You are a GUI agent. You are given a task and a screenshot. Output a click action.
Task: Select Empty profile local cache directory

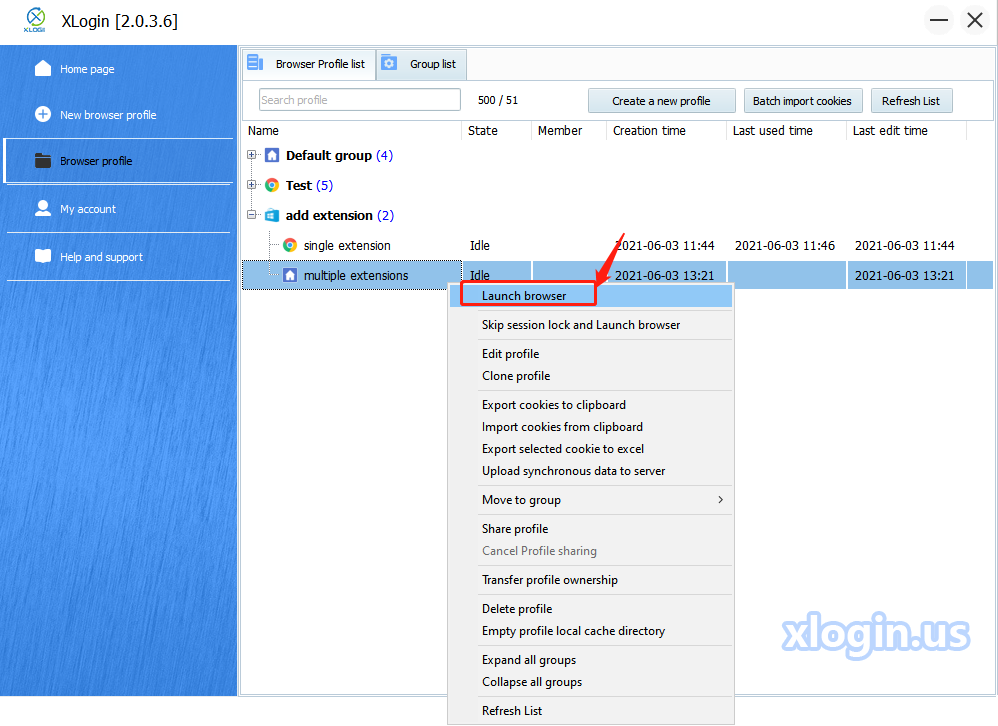[591, 631]
